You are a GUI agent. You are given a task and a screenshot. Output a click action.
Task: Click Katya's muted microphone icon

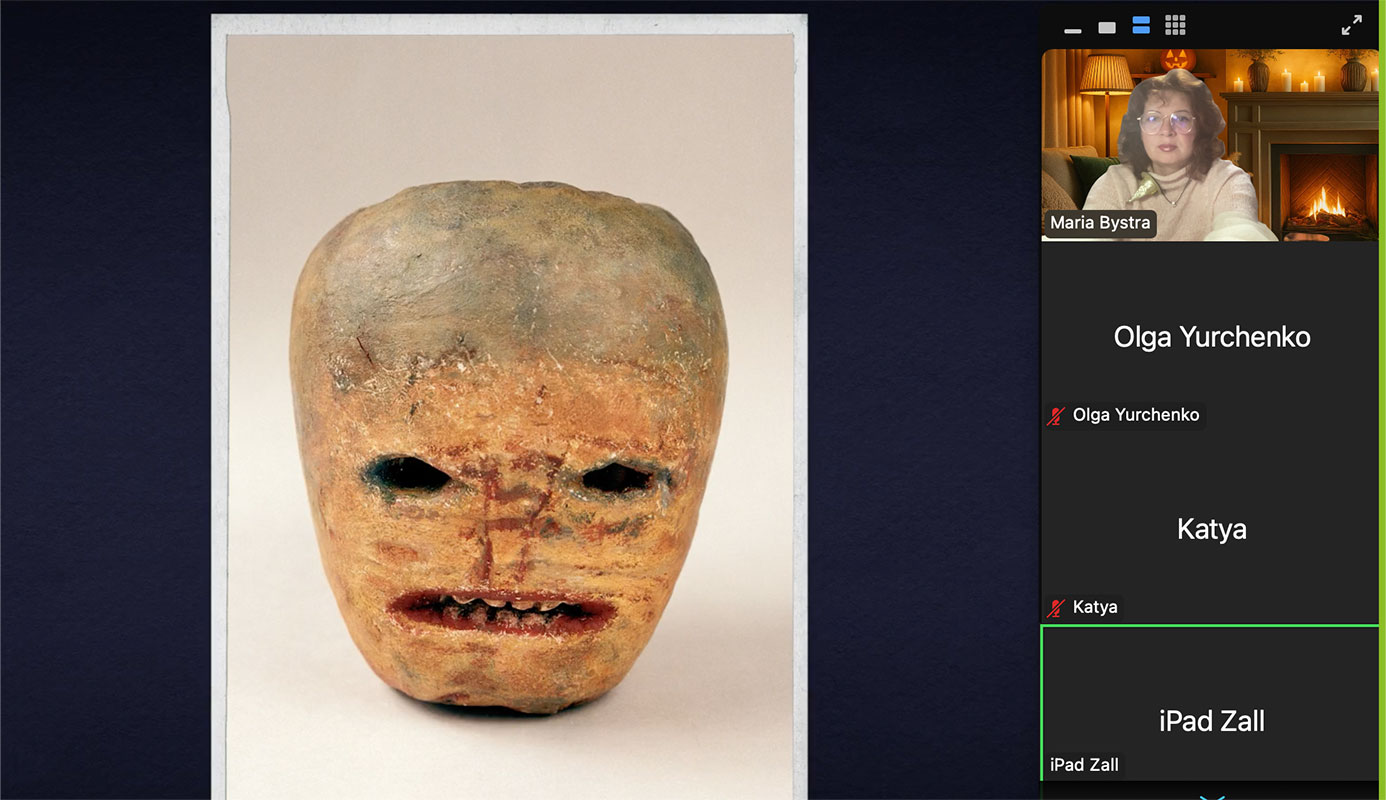(1056, 607)
